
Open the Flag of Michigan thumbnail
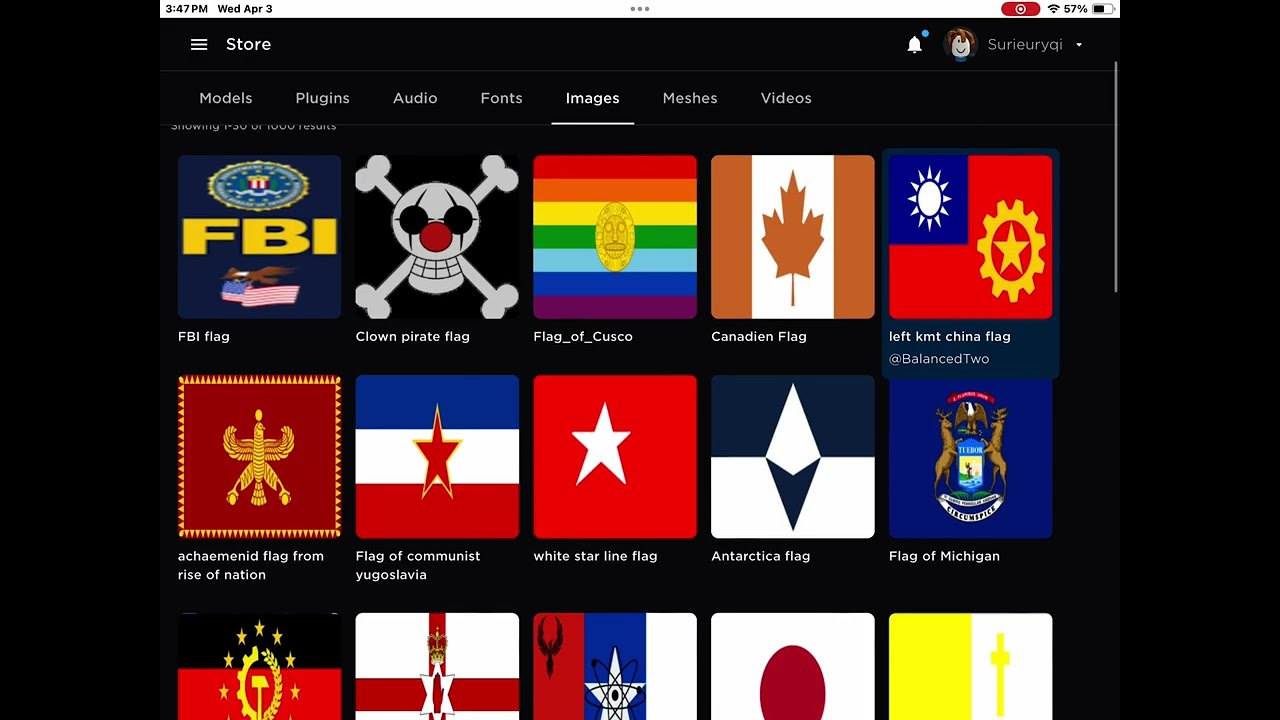pos(970,457)
